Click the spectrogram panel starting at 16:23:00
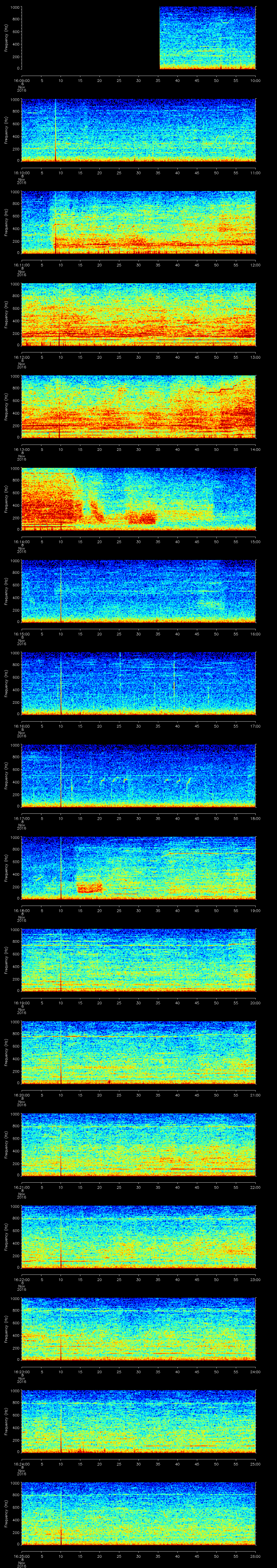Screen dimensions: 277x1568 tap(138, 1329)
